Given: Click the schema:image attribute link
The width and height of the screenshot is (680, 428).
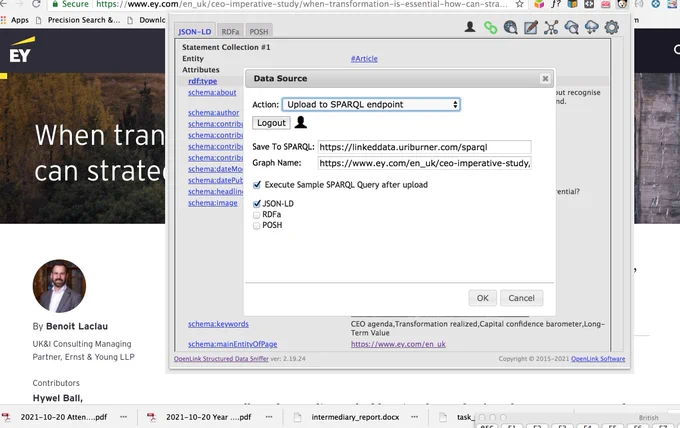Looking at the screenshot, I should tap(212, 203).
